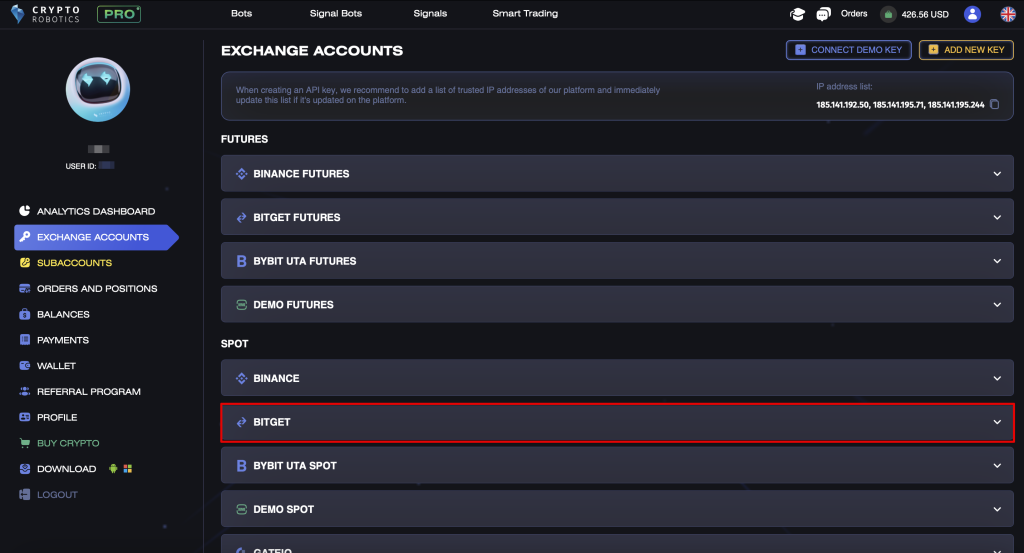Open the support chat bubble icon

[x=824, y=14]
